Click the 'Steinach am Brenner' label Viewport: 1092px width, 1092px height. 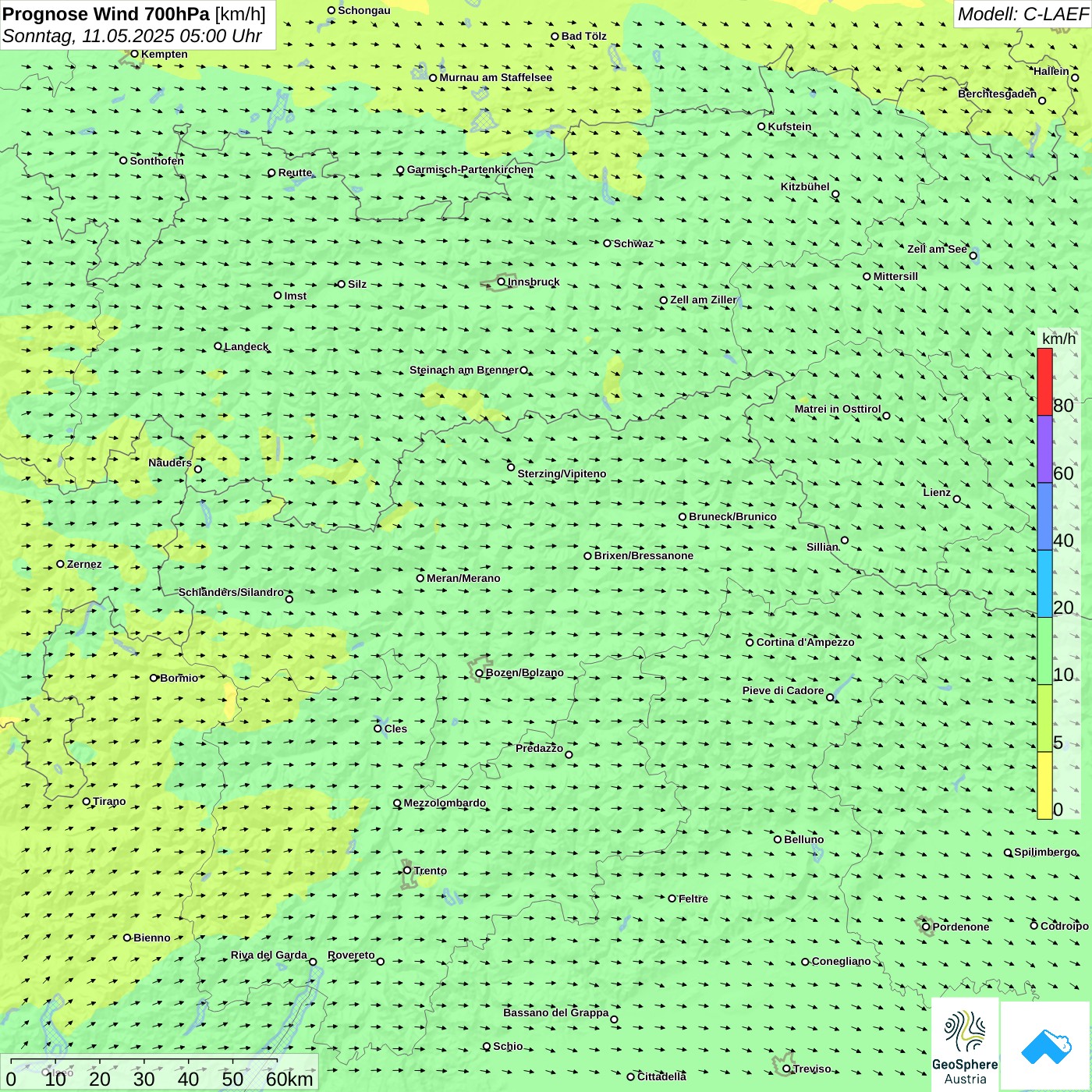point(464,370)
